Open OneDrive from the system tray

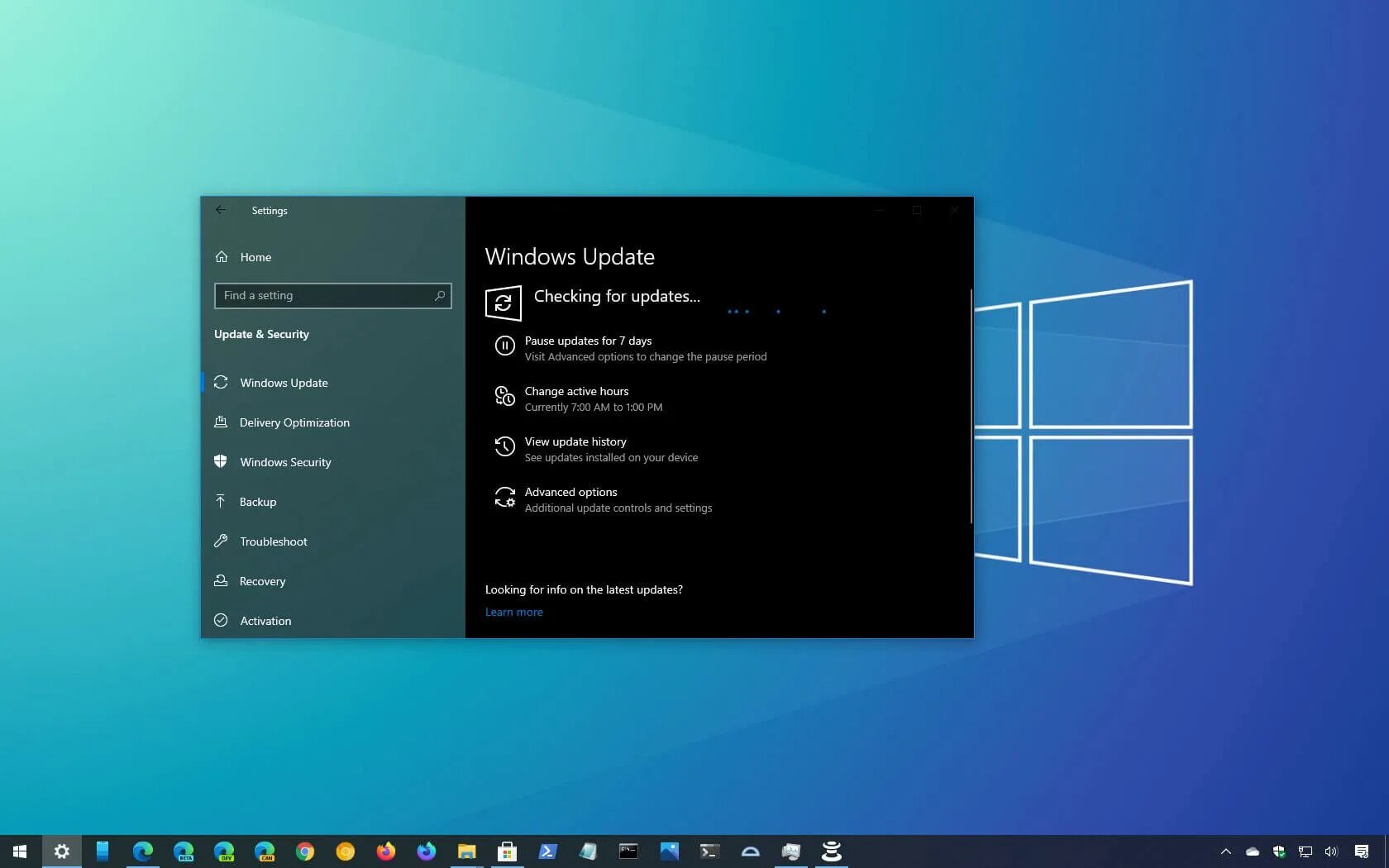[1253, 851]
